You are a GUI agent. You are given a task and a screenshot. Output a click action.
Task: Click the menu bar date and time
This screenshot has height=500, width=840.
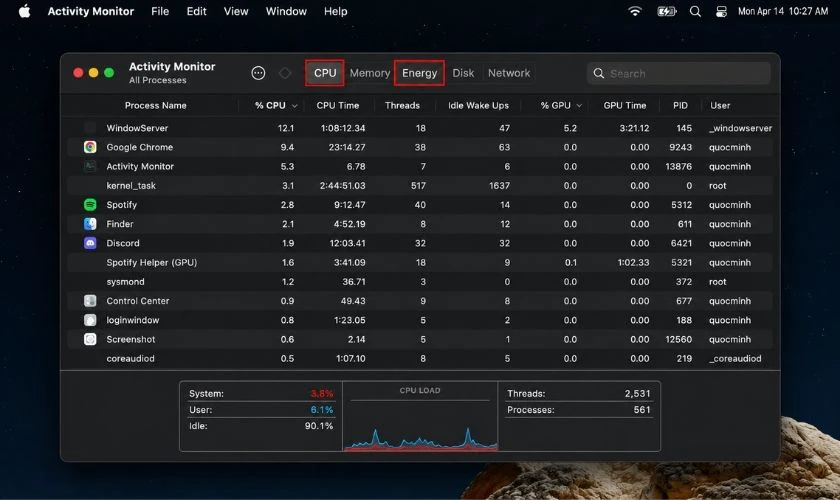(783, 11)
